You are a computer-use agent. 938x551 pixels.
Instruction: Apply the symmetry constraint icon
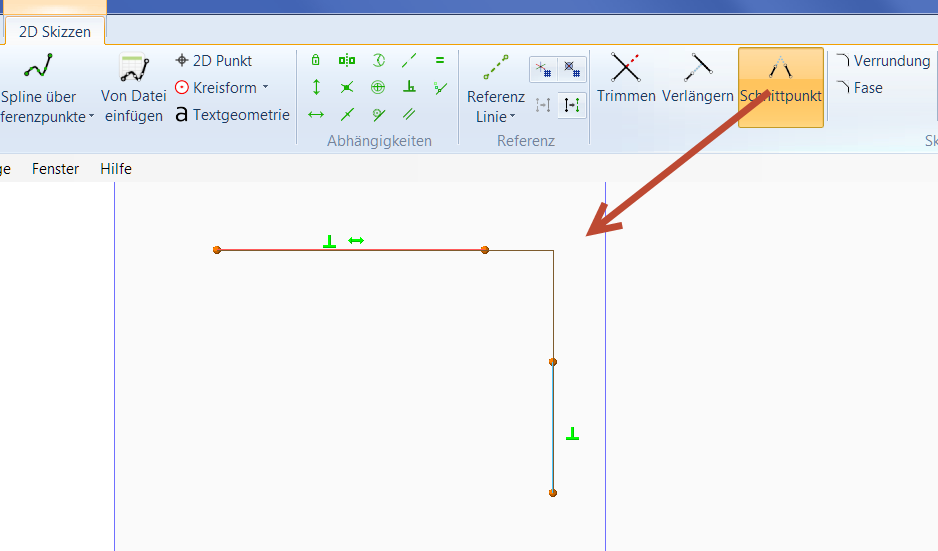[x=347, y=60]
